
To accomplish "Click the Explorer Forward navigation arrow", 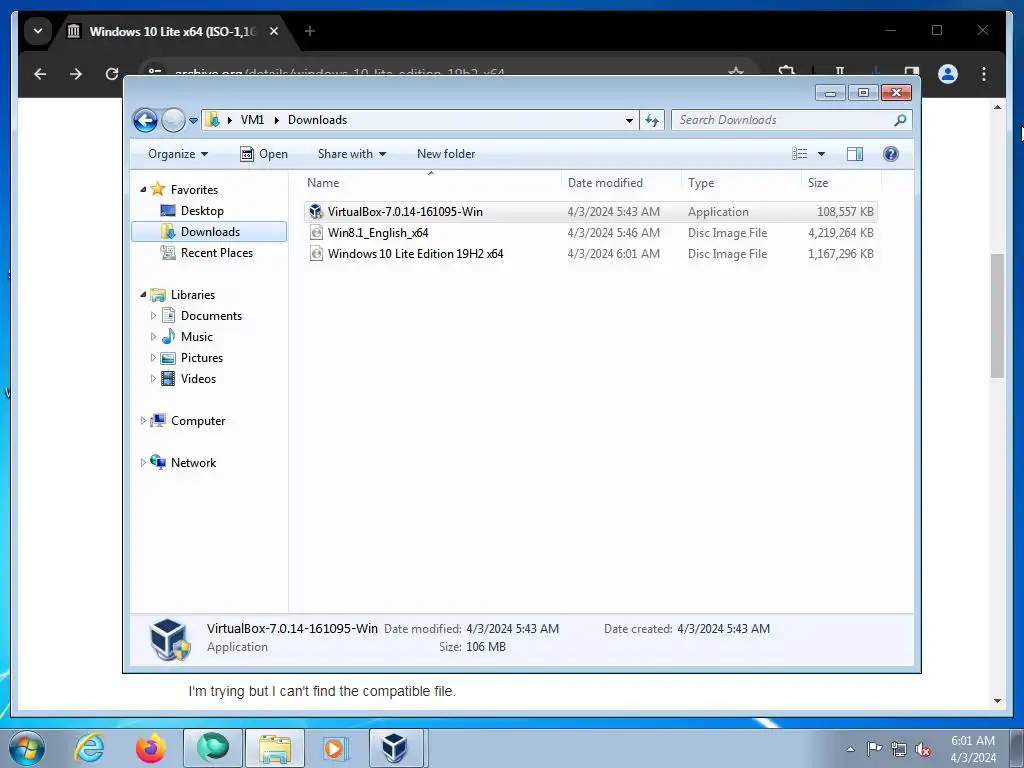I will click(173, 120).
